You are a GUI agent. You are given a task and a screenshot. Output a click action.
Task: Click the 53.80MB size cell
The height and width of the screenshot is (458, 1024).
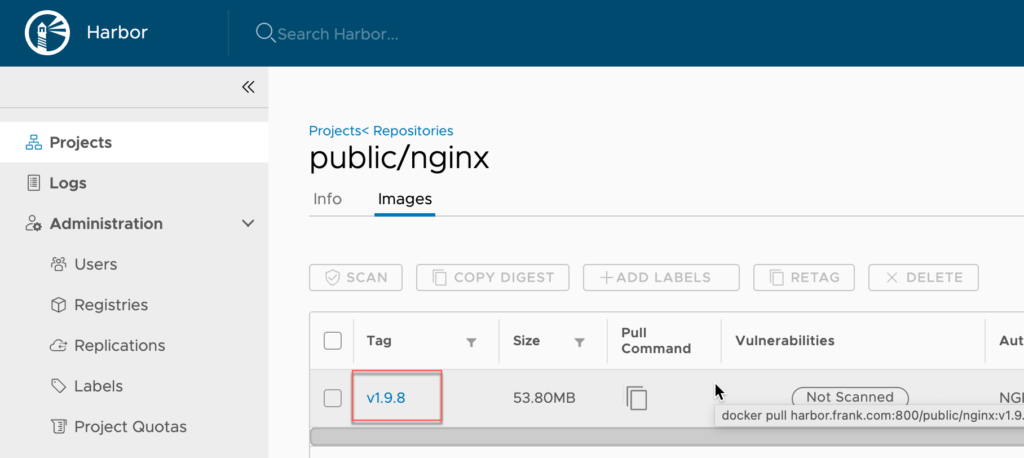pos(544,397)
